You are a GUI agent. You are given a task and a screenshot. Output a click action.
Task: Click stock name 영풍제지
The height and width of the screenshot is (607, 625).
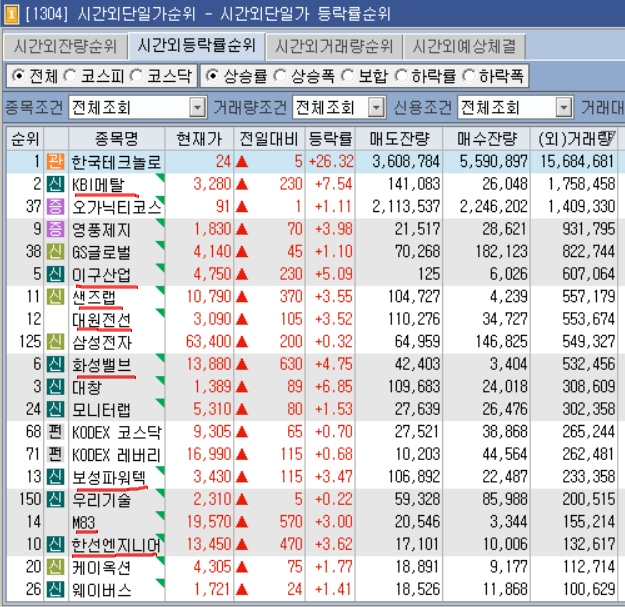pos(102,230)
